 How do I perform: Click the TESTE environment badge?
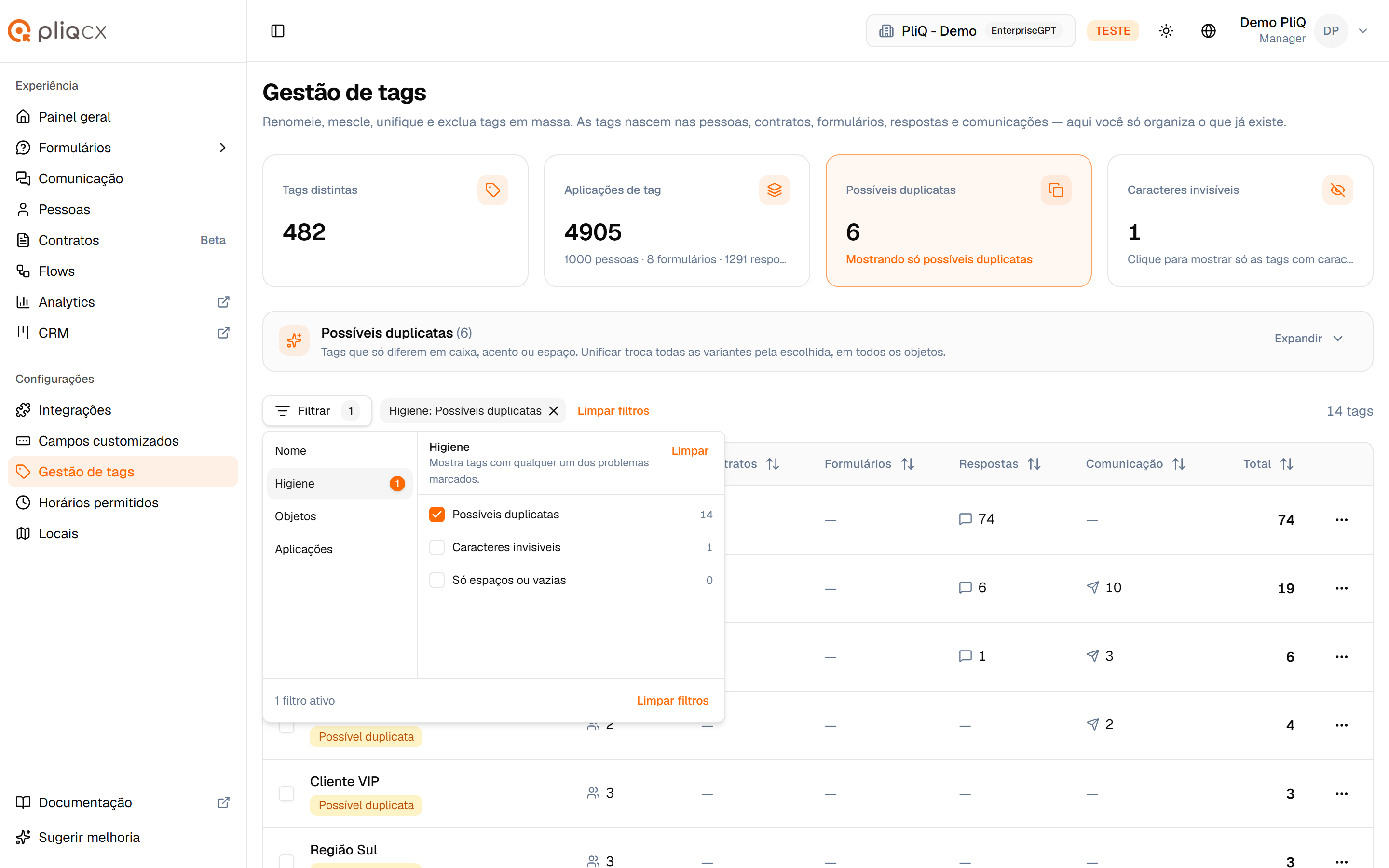click(1112, 31)
